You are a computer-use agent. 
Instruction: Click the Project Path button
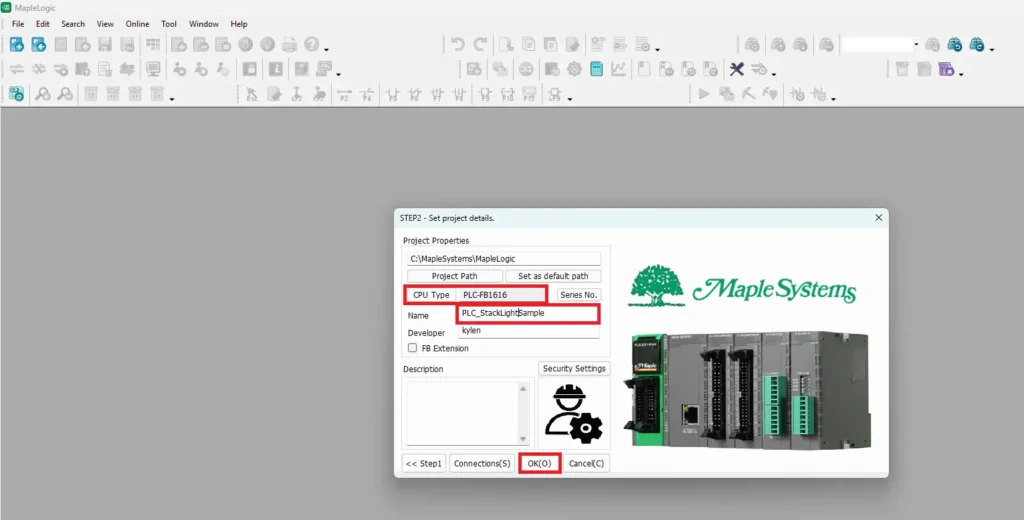455,276
